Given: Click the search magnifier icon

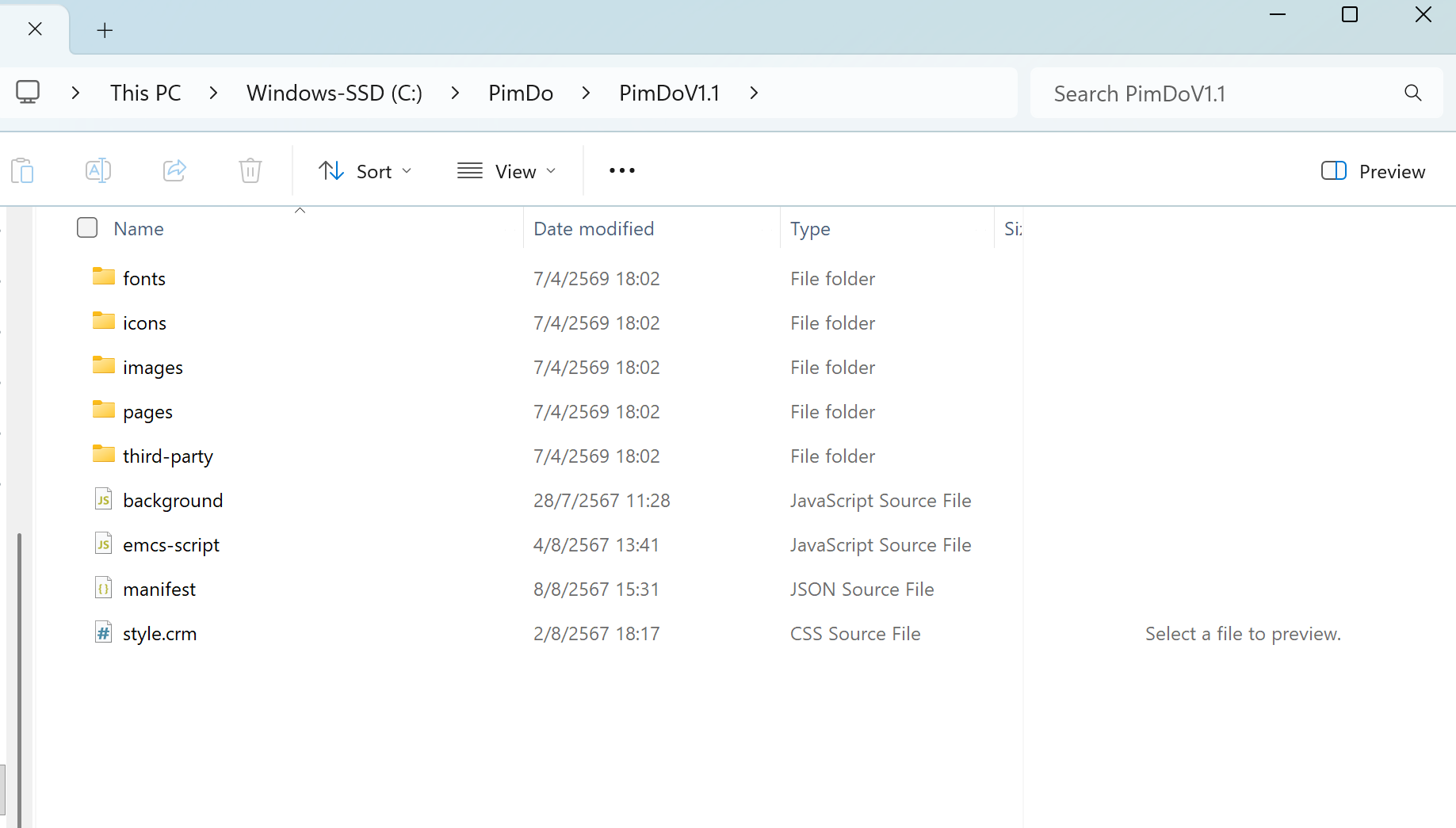Looking at the screenshot, I should [1412, 93].
